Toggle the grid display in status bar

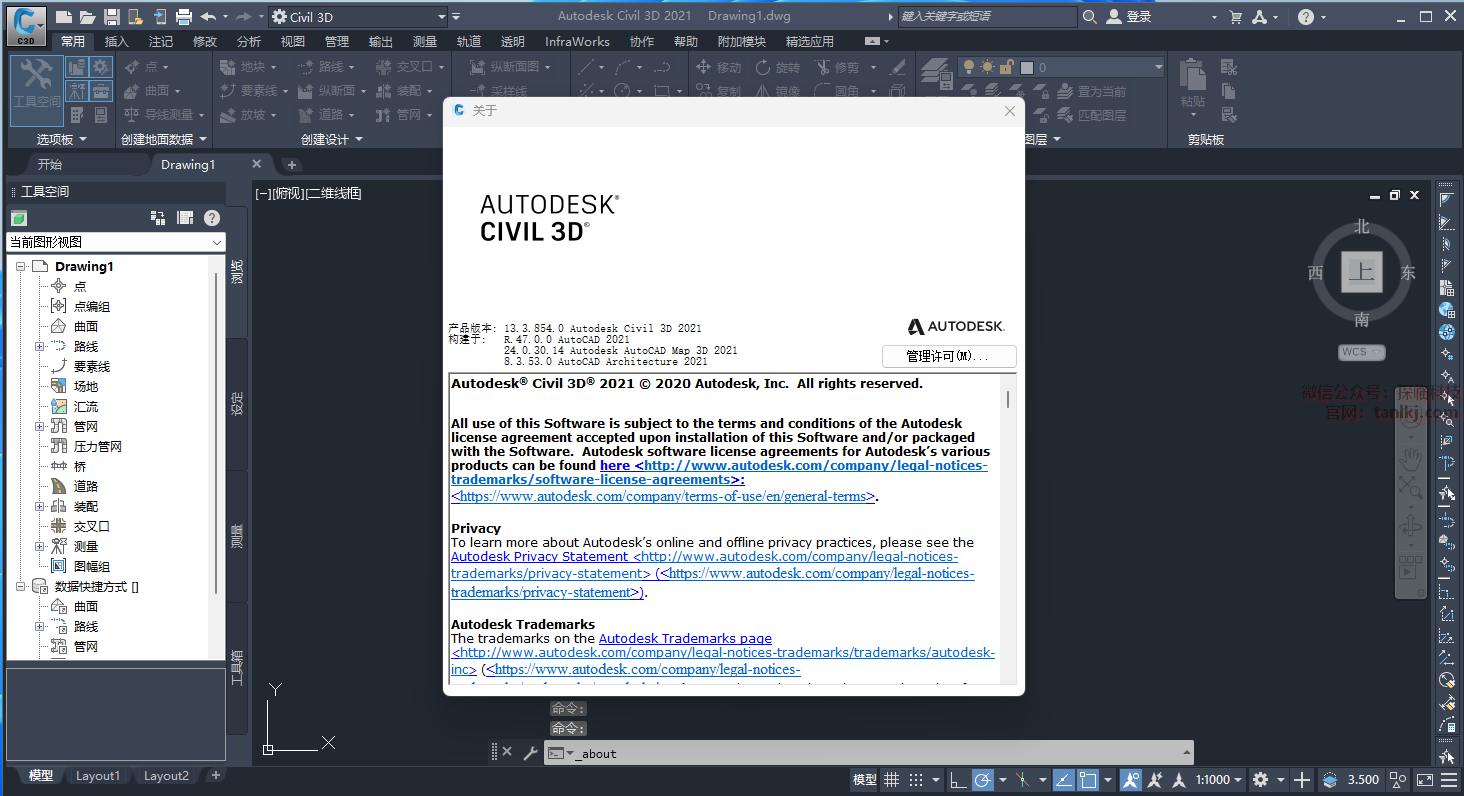(892, 779)
